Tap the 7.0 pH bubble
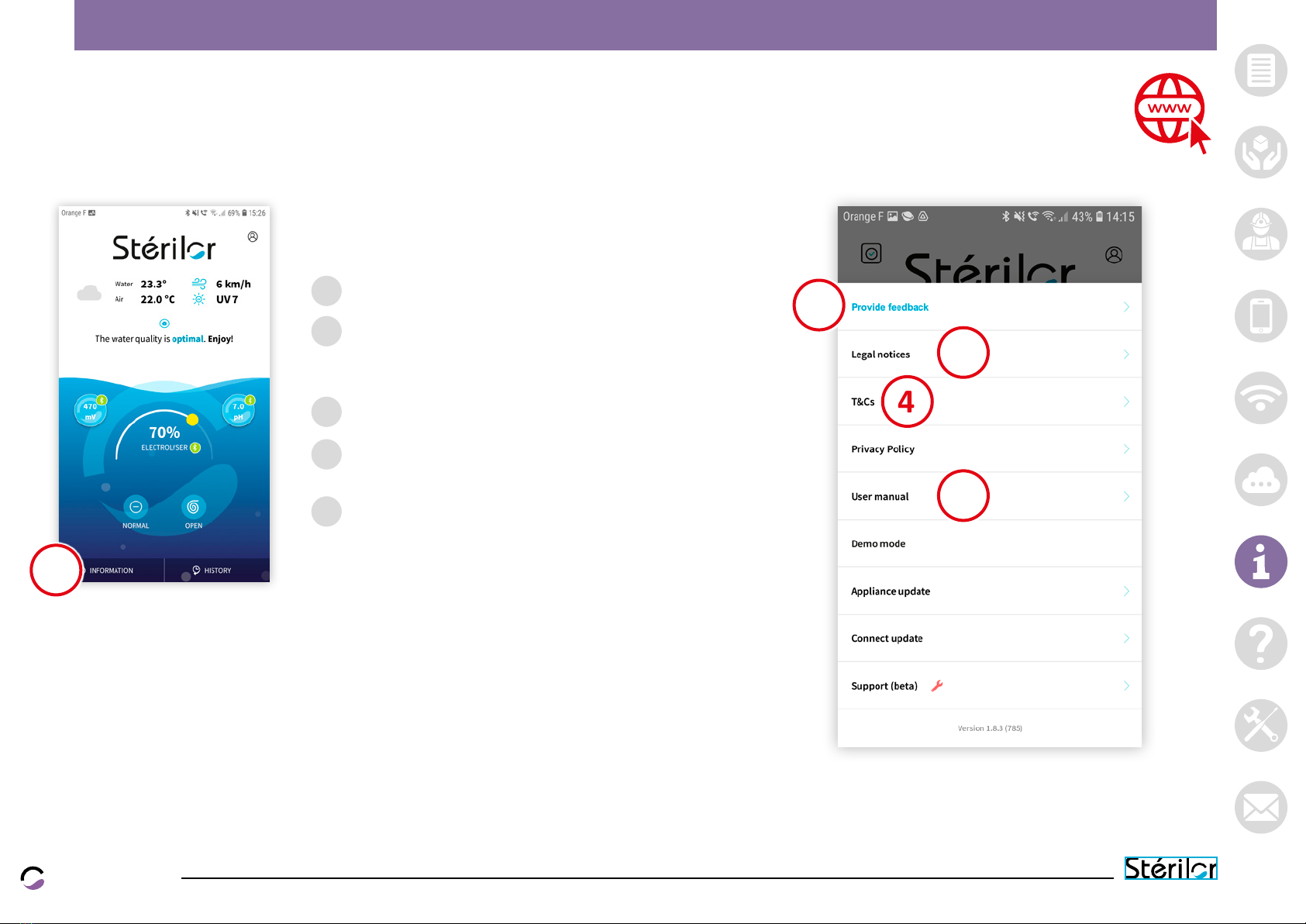Viewport: 1306px width, 924px height. click(239, 410)
